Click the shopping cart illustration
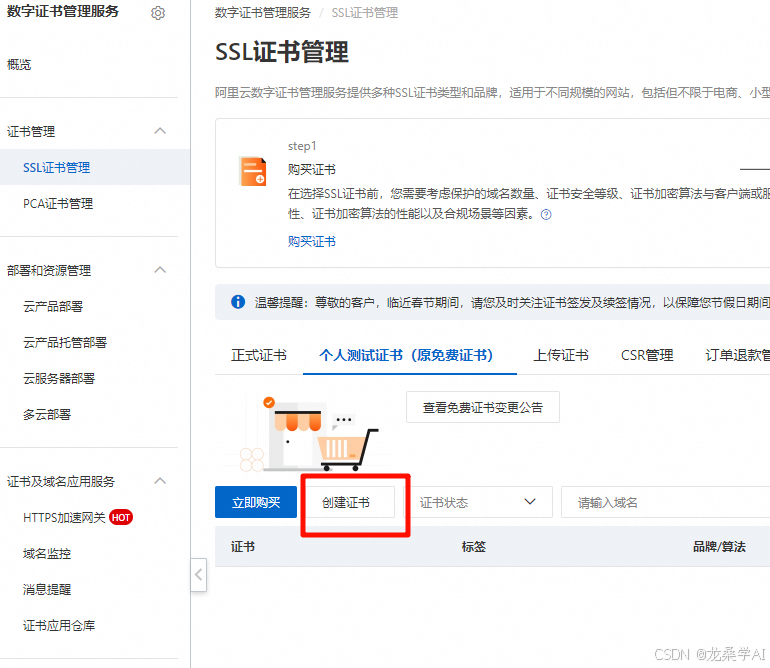Image resolution: width=770 pixels, height=668 pixels. [348, 448]
